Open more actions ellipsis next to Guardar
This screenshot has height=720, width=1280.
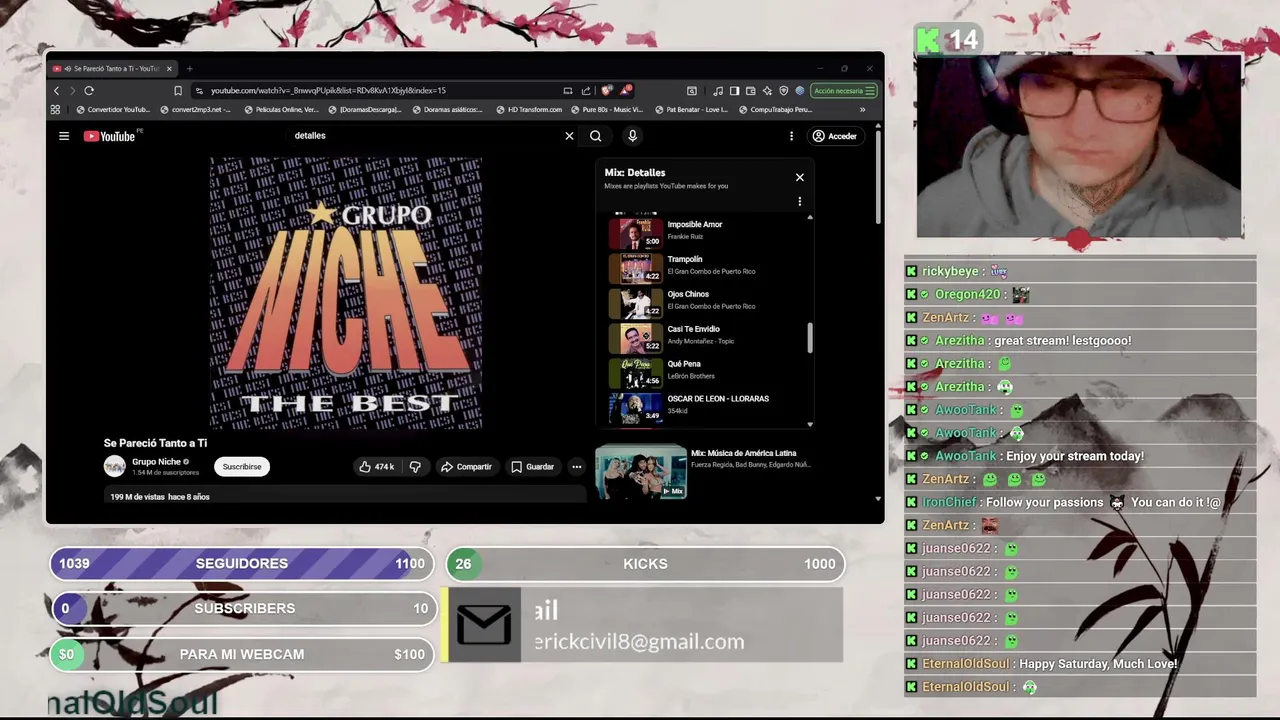[x=577, y=467]
